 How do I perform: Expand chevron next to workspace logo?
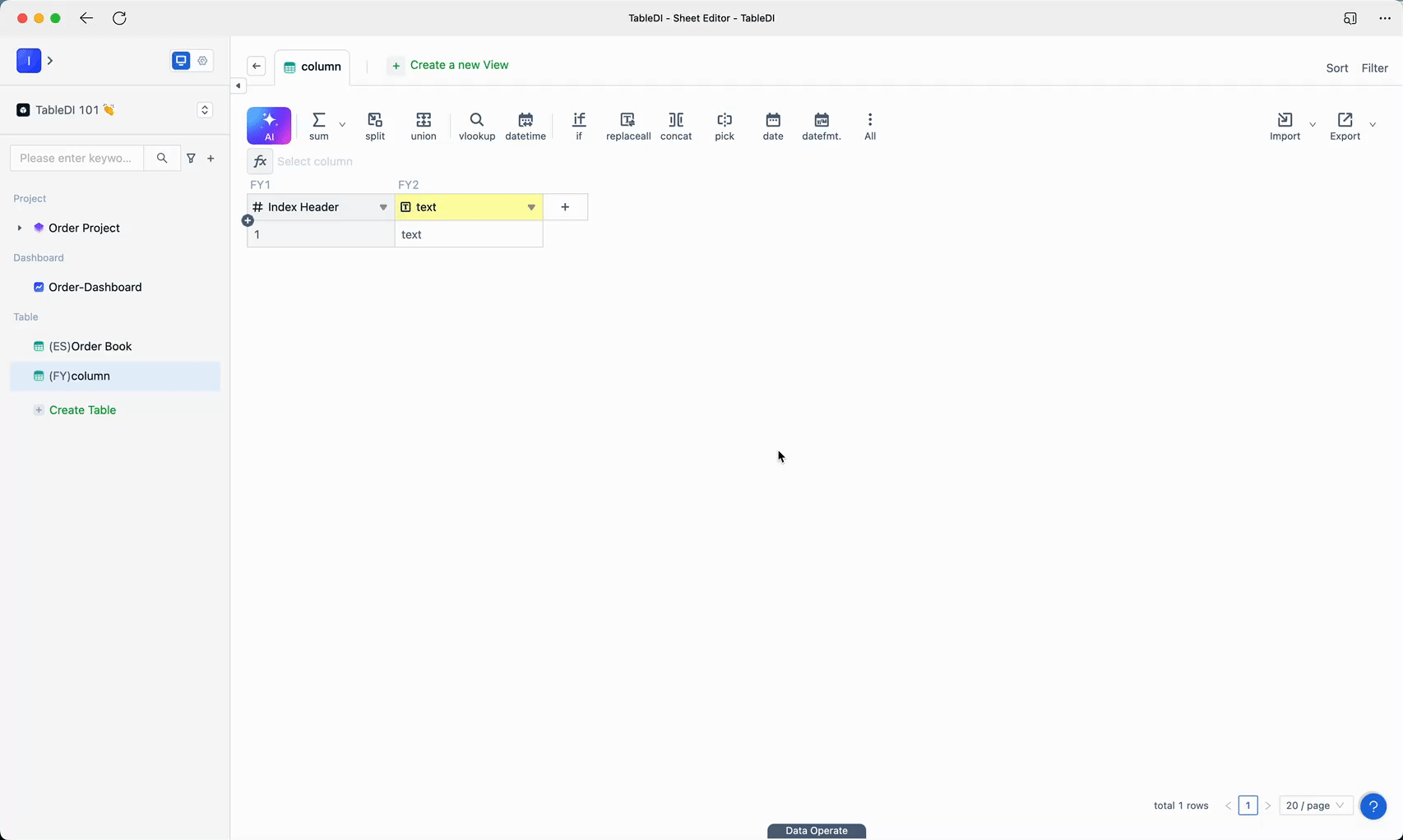50,60
